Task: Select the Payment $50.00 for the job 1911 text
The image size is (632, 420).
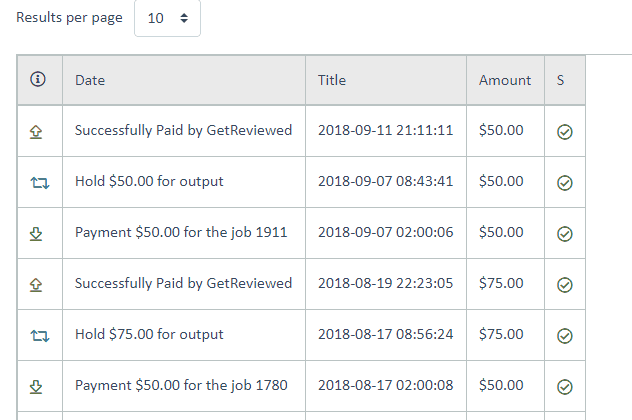Action: click(x=181, y=233)
